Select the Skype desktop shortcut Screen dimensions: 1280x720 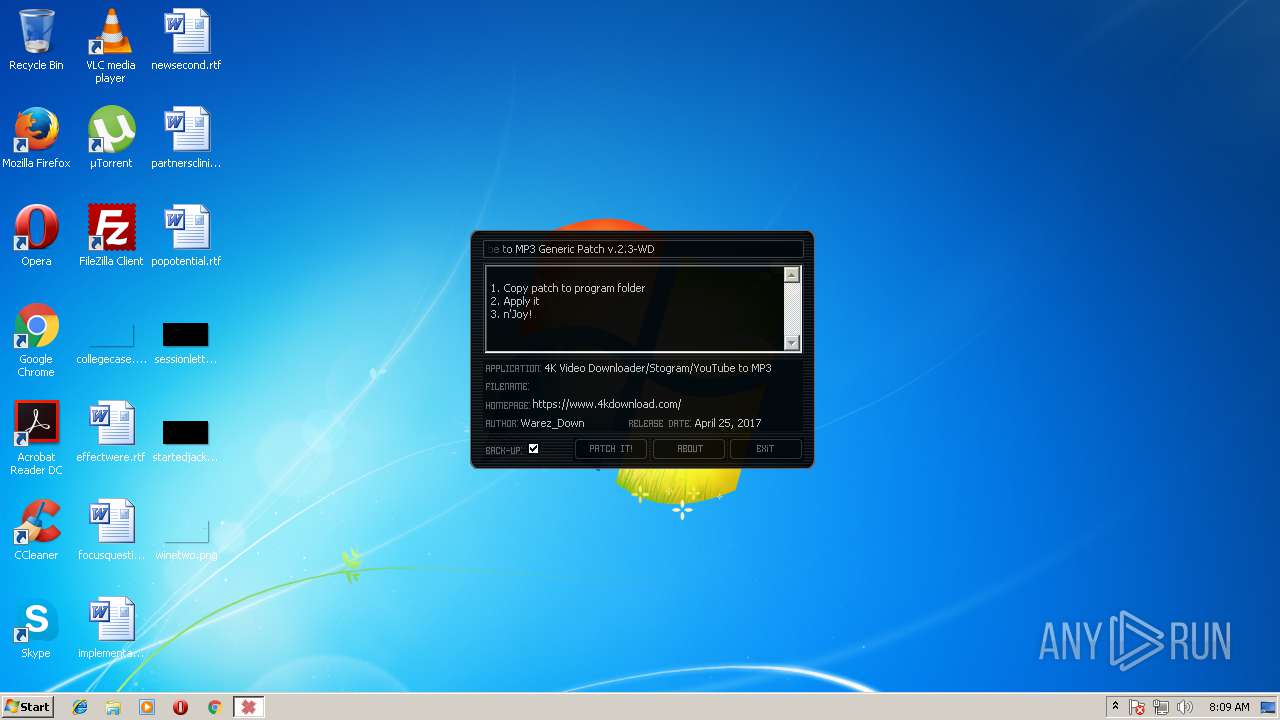coord(36,628)
